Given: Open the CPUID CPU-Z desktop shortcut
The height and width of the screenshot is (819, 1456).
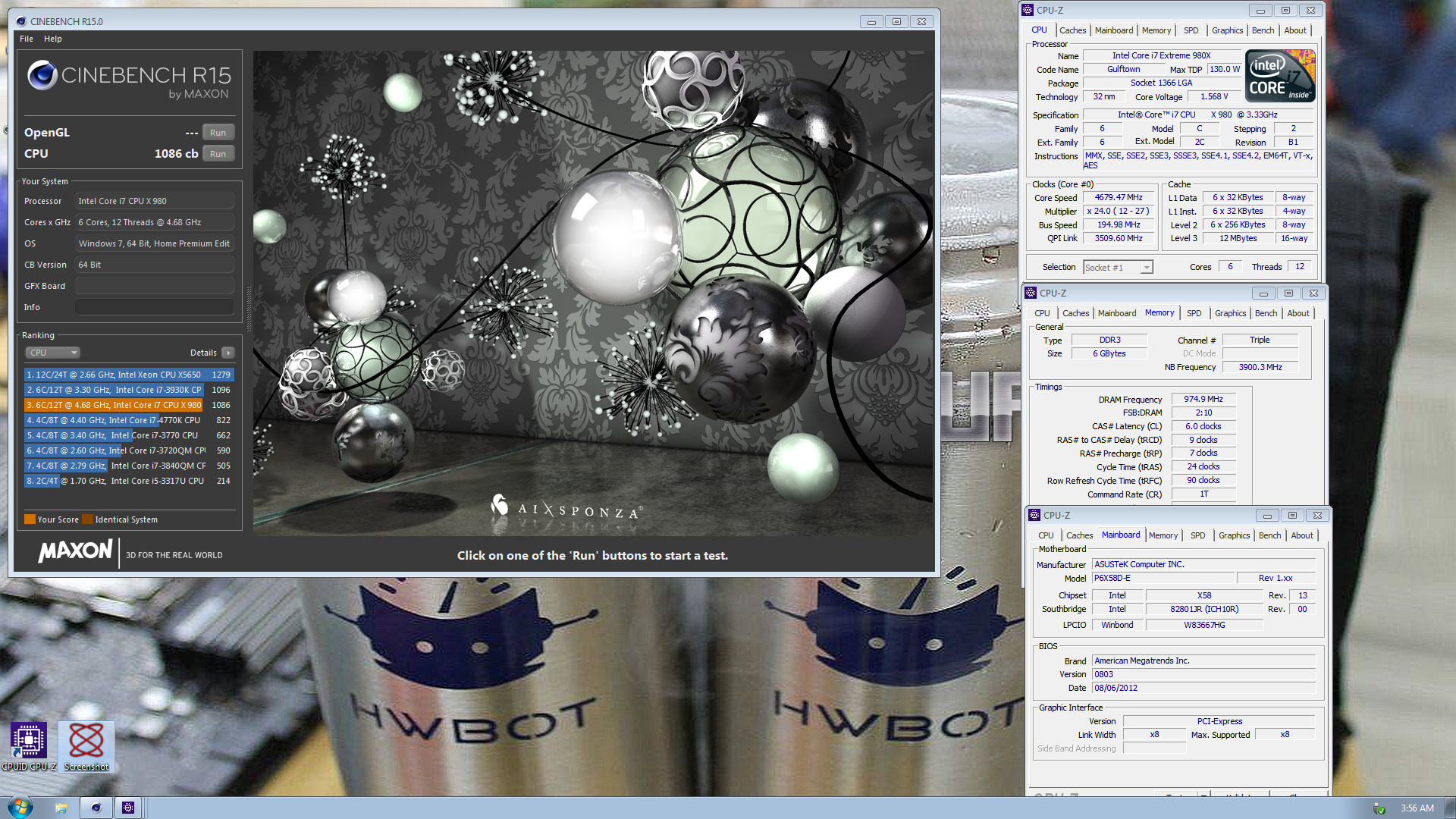Looking at the screenshot, I should pos(29,746).
